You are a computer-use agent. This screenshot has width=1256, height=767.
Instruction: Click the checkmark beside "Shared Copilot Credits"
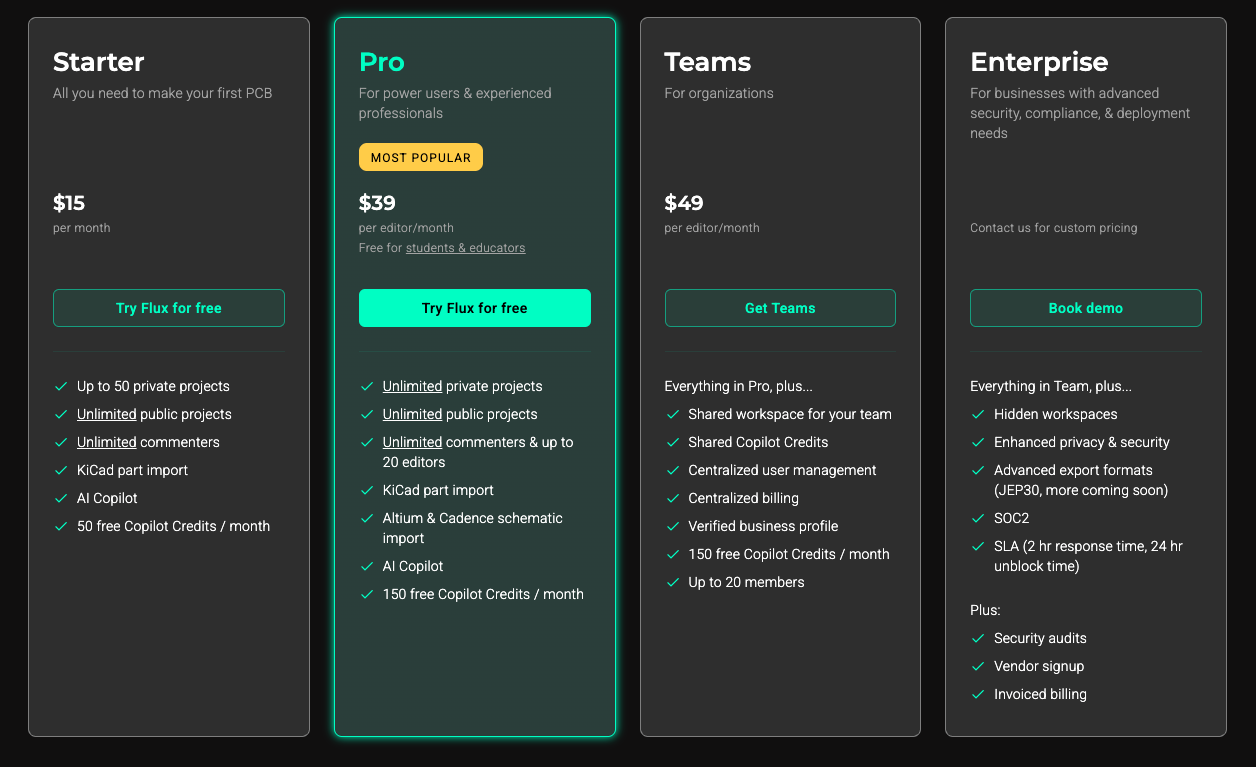click(673, 442)
